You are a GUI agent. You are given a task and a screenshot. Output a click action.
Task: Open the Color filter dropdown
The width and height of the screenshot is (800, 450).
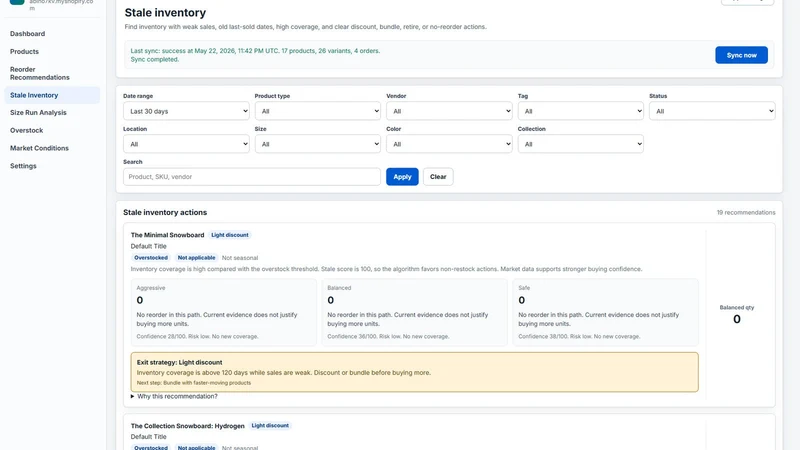(x=449, y=144)
